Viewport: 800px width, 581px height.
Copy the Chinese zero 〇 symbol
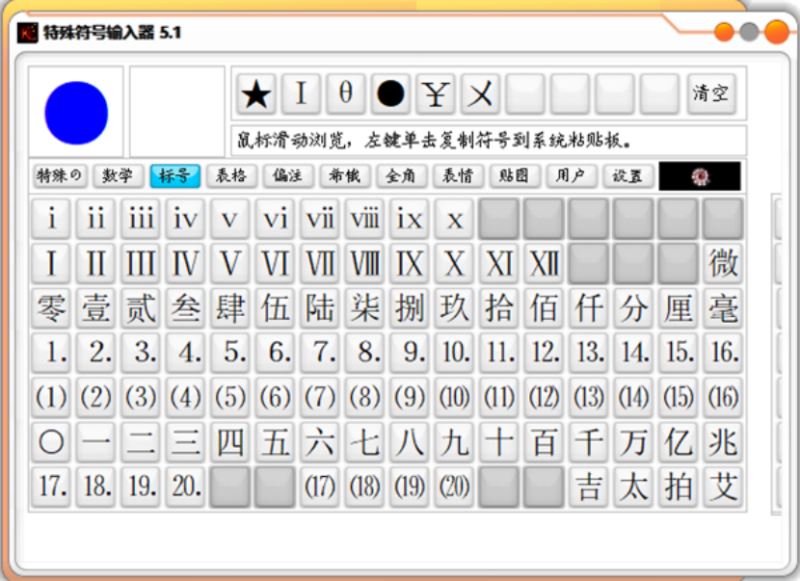[51, 442]
